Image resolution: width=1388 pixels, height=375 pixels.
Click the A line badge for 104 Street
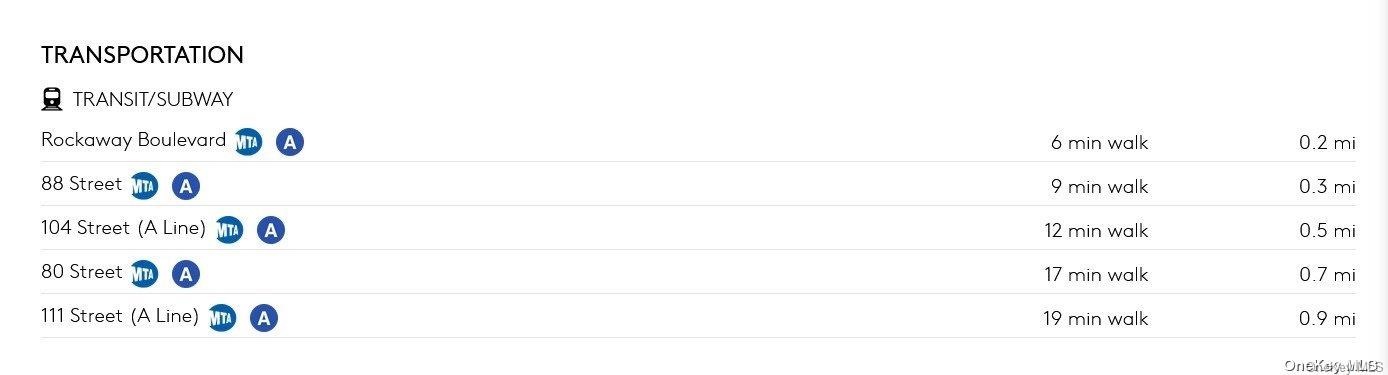click(271, 230)
